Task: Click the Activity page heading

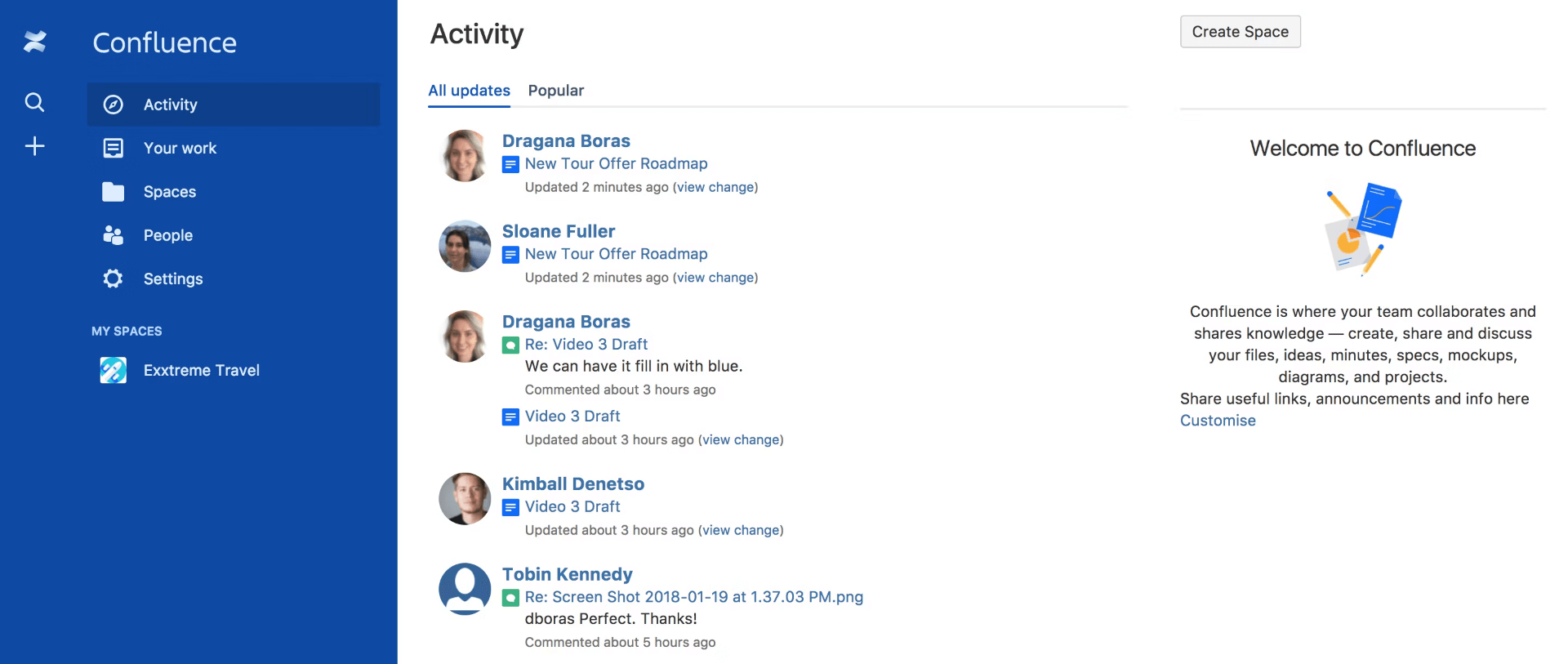Action: [x=477, y=34]
